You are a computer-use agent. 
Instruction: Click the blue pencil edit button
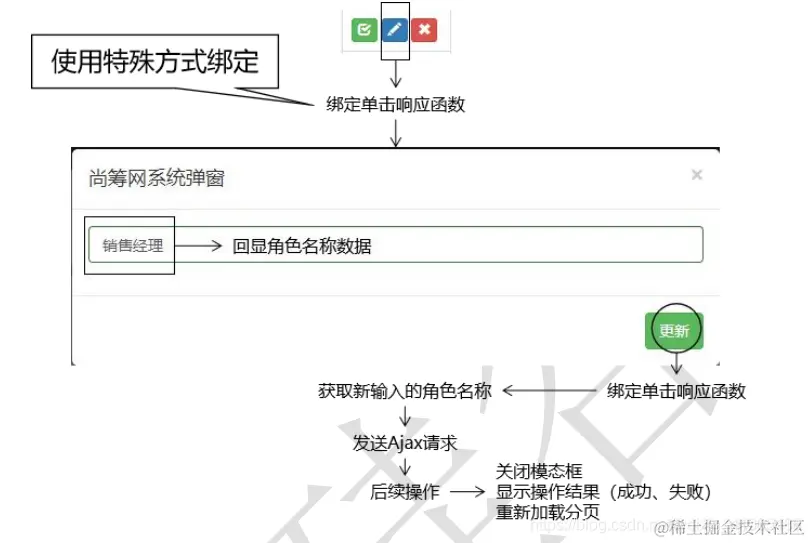(x=395, y=29)
